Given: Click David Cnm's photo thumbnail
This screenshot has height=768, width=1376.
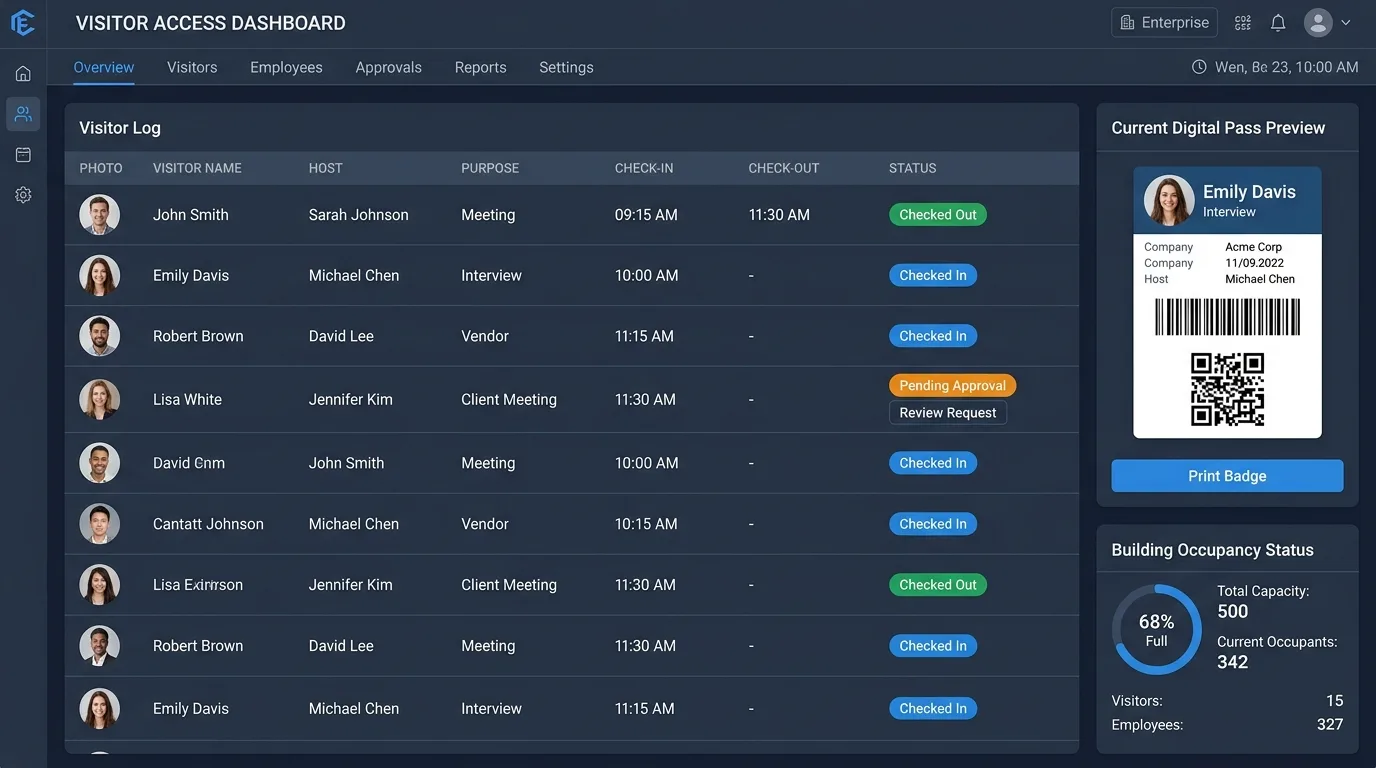Looking at the screenshot, I should [x=100, y=463].
